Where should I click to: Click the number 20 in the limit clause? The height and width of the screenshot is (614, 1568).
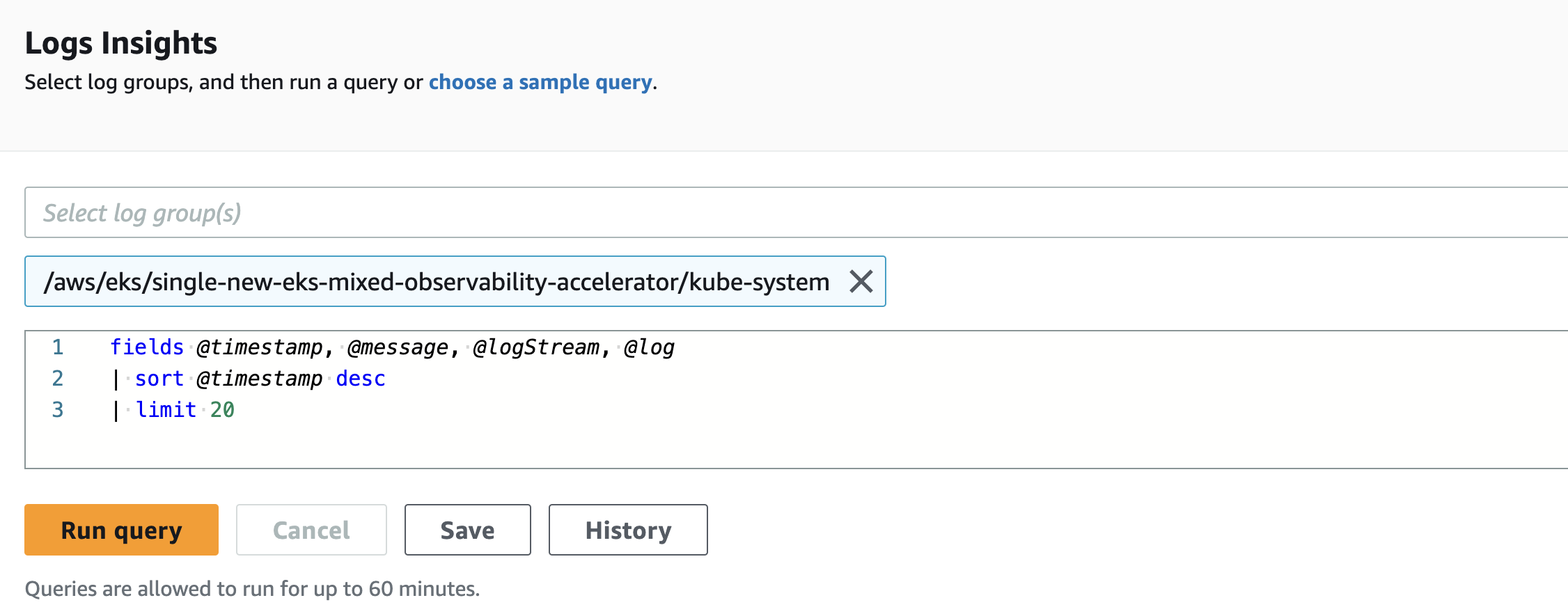(x=222, y=409)
